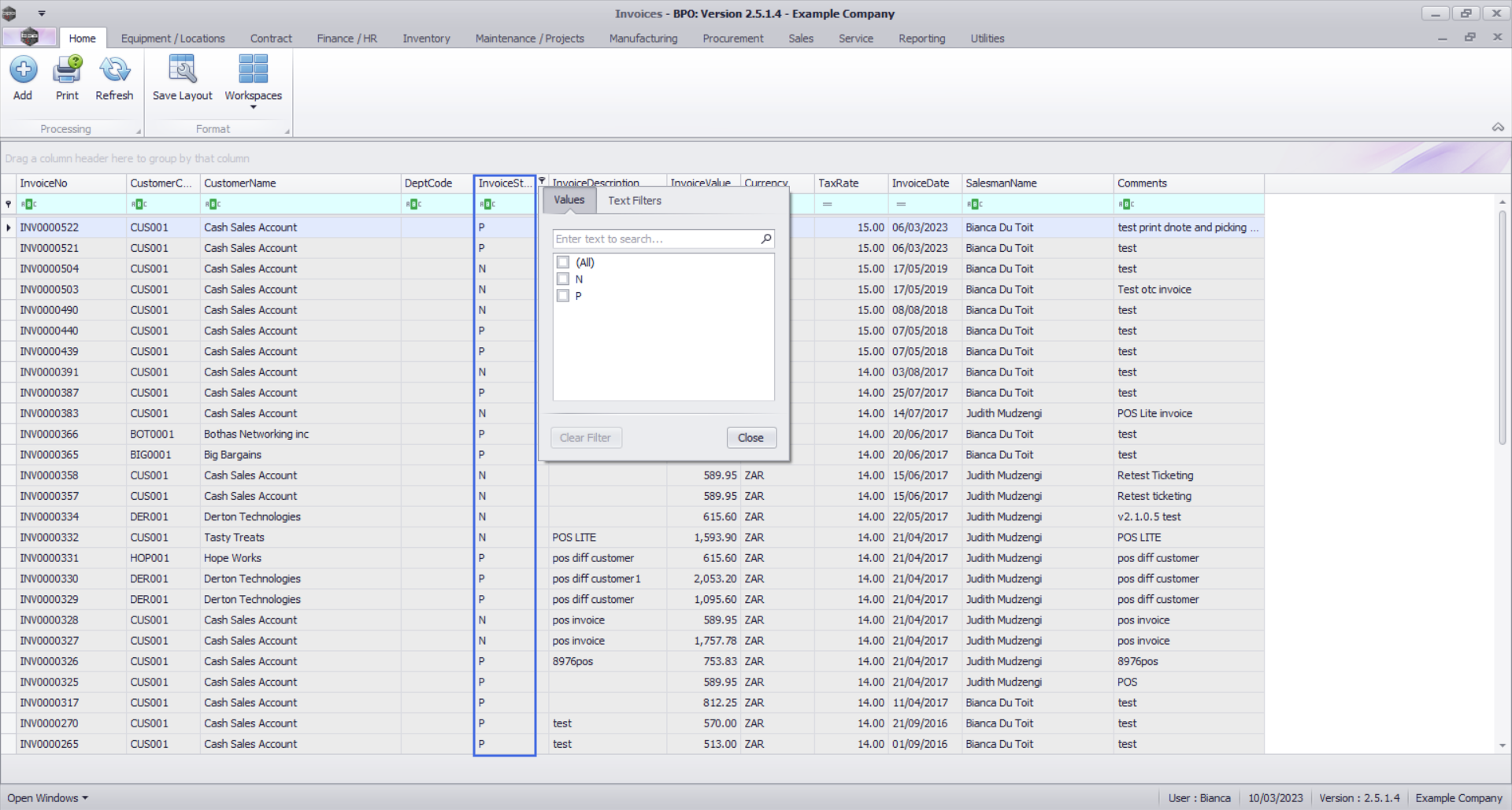Click the InvoiceDate equals filter icon

pos(901,205)
